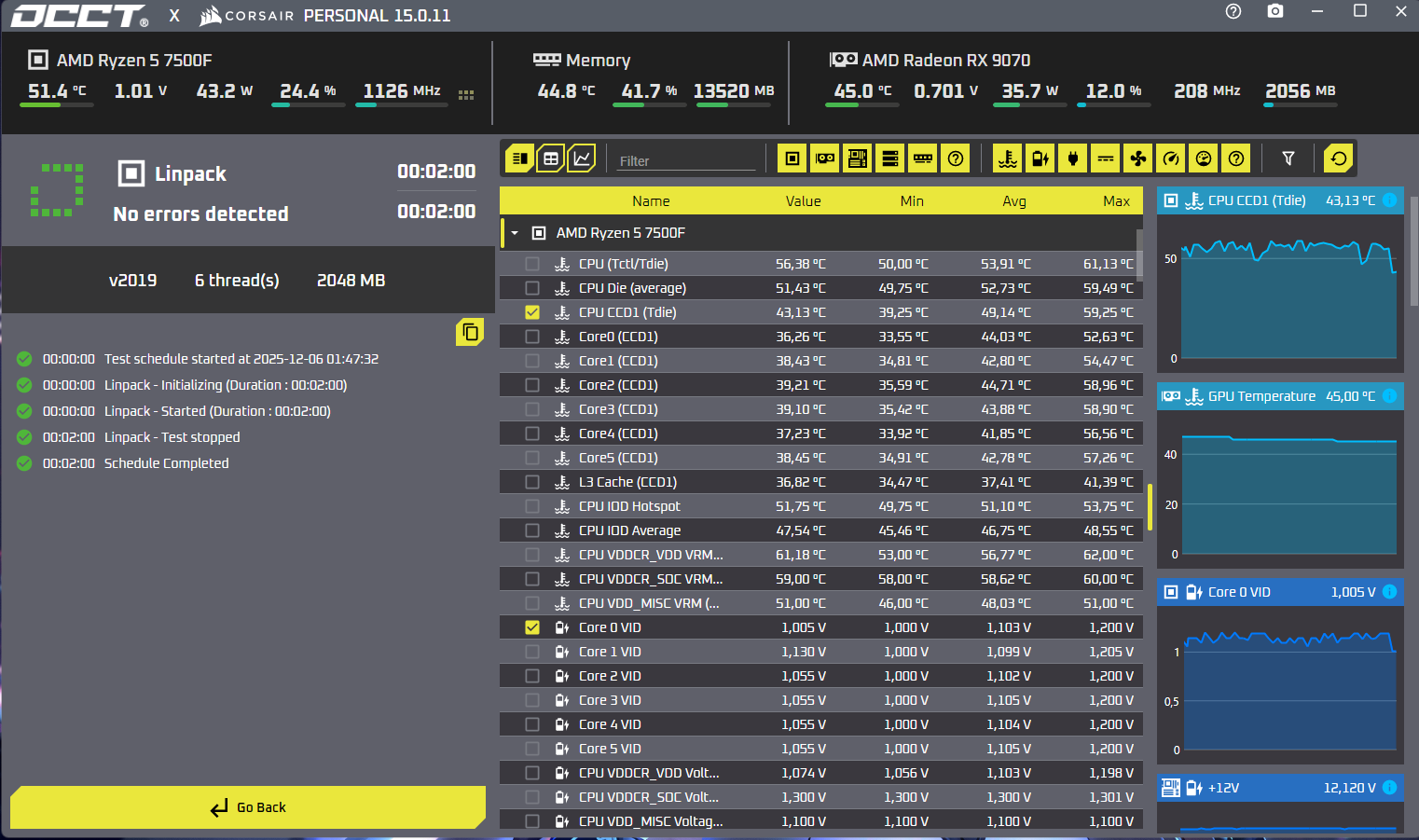1419x840 pixels.
Task: Toggle the current sensor type filter
Action: pos(1106,158)
